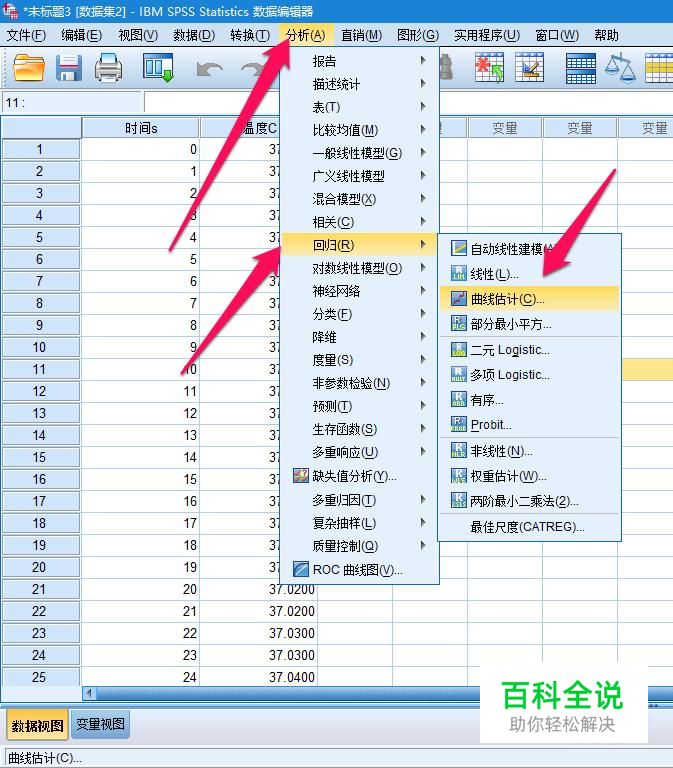Viewport: 673px width, 768px height.
Task: Open the 数据(D) menu
Action: coord(194,35)
